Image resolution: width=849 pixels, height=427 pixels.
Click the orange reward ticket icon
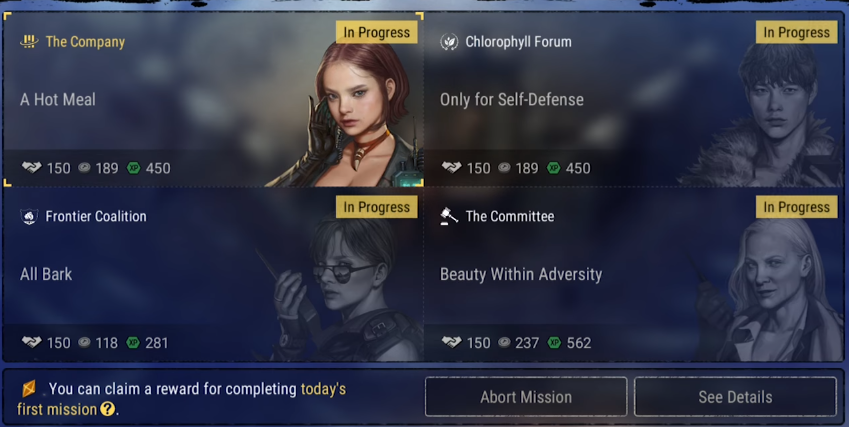pyautogui.click(x=29, y=388)
